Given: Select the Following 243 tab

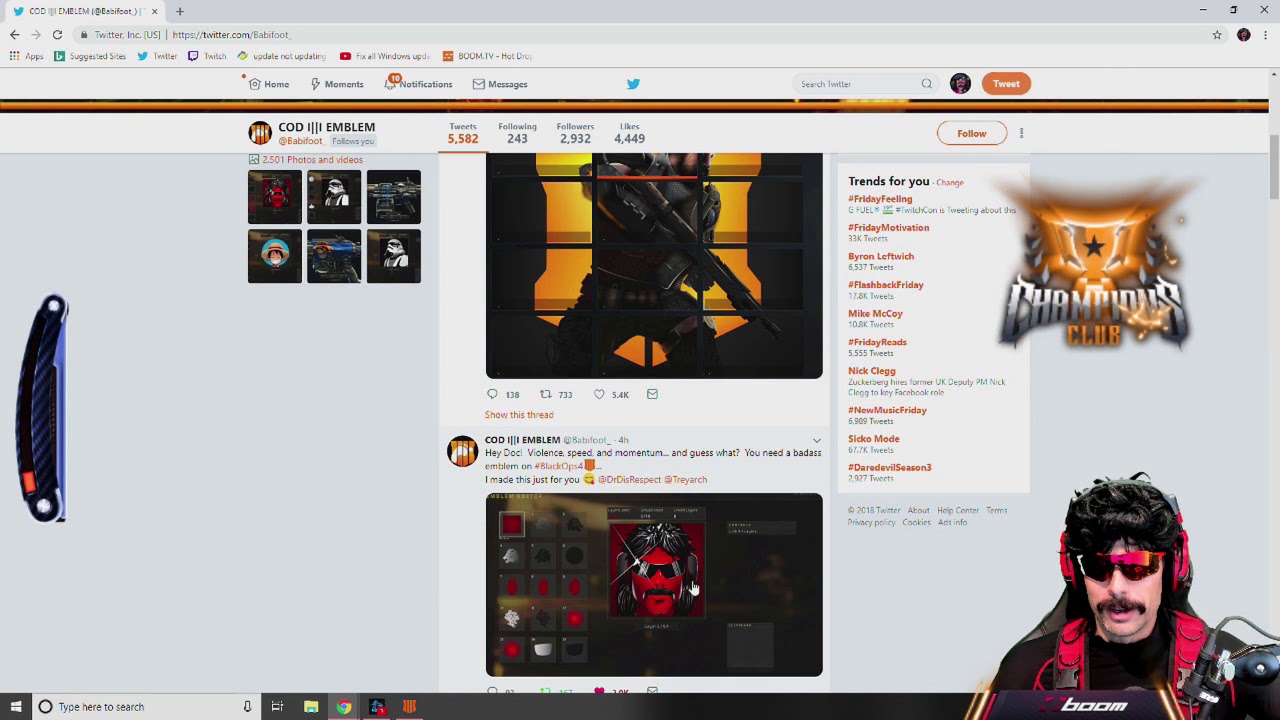Looking at the screenshot, I should click(x=517, y=133).
